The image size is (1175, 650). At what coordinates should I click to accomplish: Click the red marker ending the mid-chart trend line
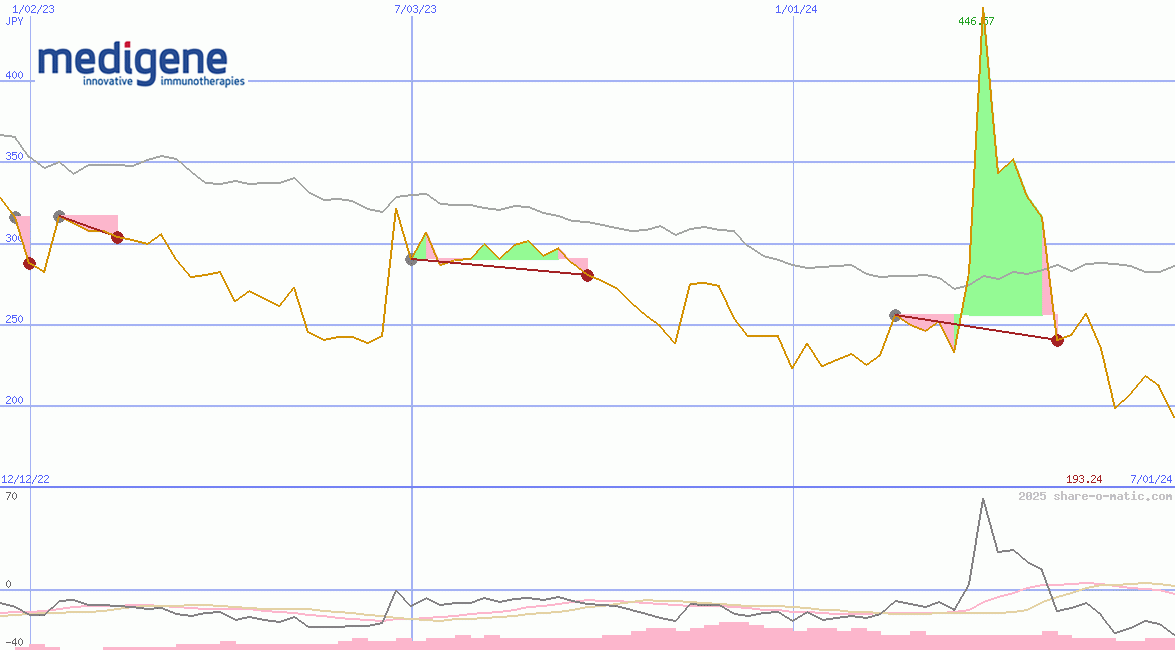pyautogui.click(x=587, y=275)
